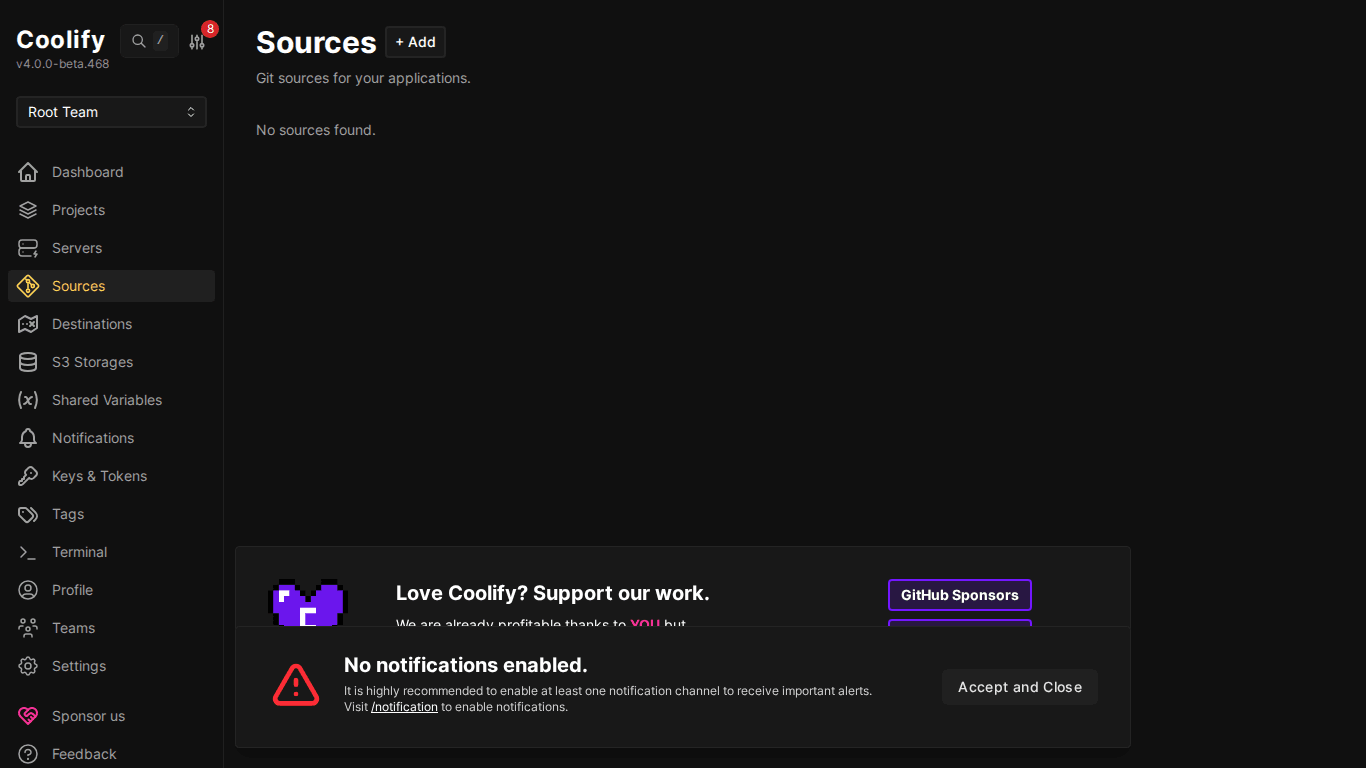Click the magnifier search icon
Screen dimensions: 1366x768
click(138, 41)
